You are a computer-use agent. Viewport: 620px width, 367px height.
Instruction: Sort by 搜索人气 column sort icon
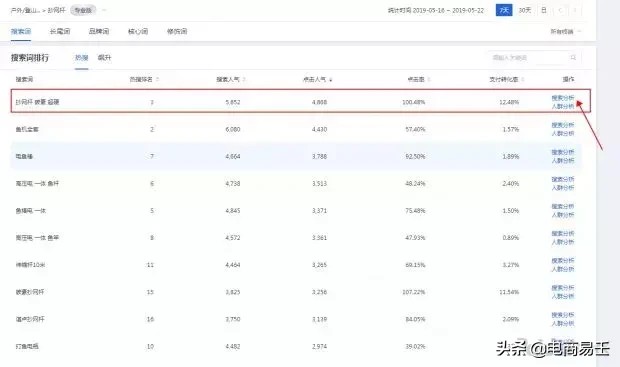(x=244, y=79)
